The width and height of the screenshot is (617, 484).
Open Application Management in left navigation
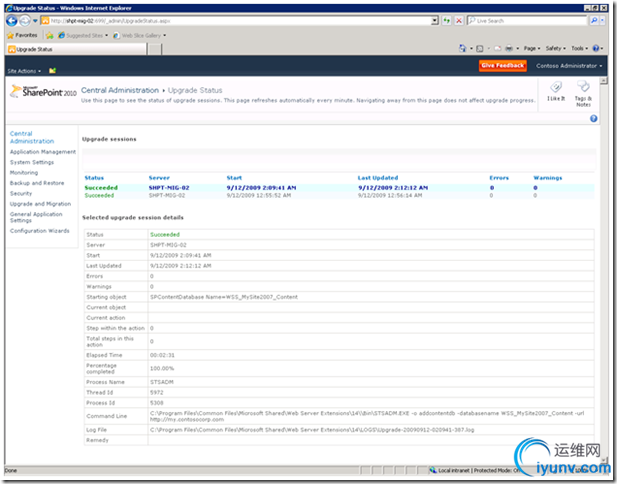43,152
